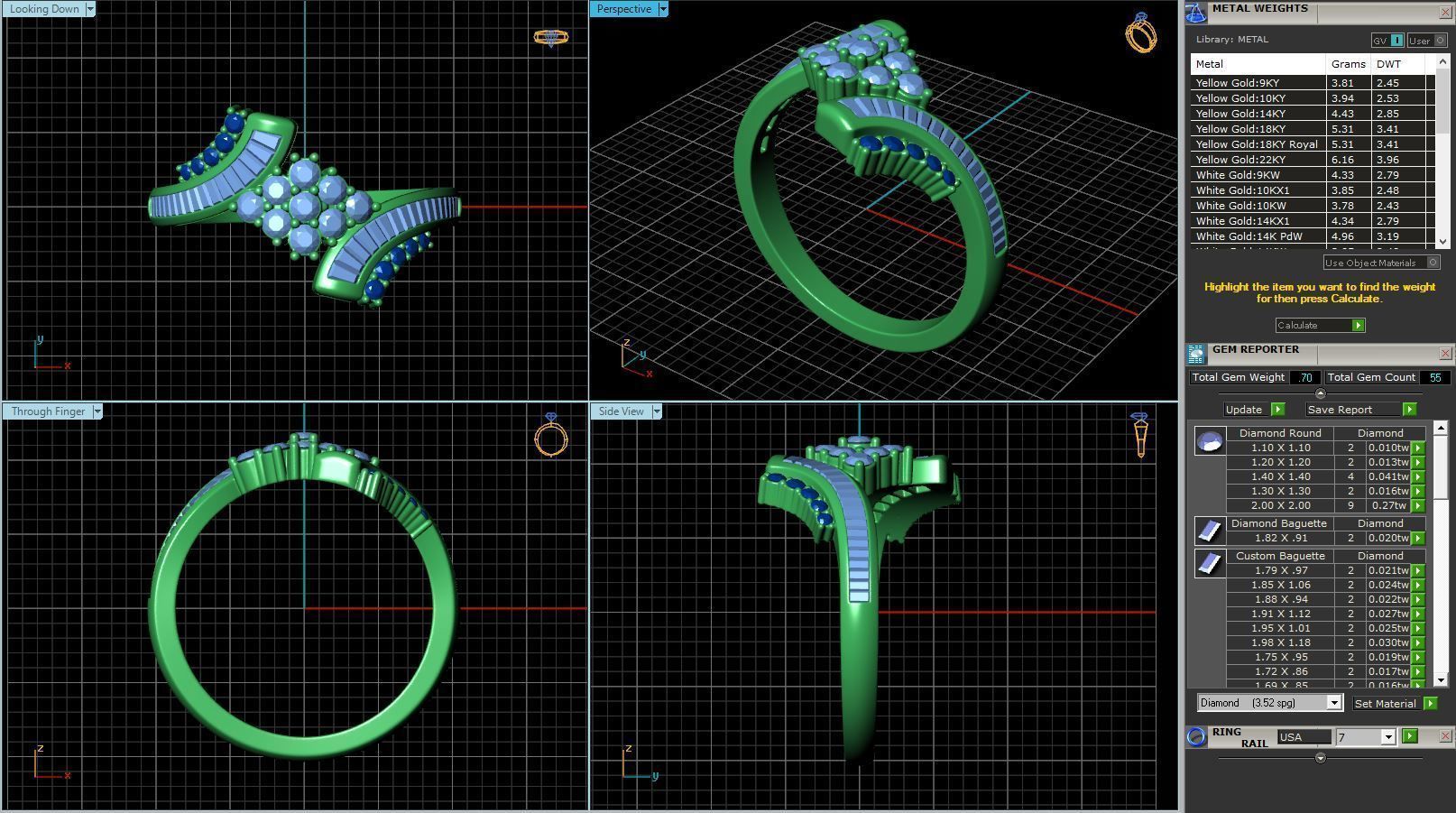Click the Update button
Image resolution: width=1456 pixels, height=813 pixels.
coord(1253,410)
